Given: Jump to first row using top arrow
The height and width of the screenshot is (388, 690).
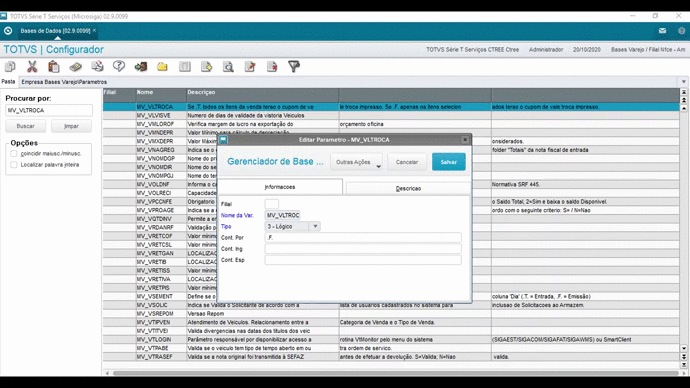Looking at the screenshot, I should click(684, 92).
